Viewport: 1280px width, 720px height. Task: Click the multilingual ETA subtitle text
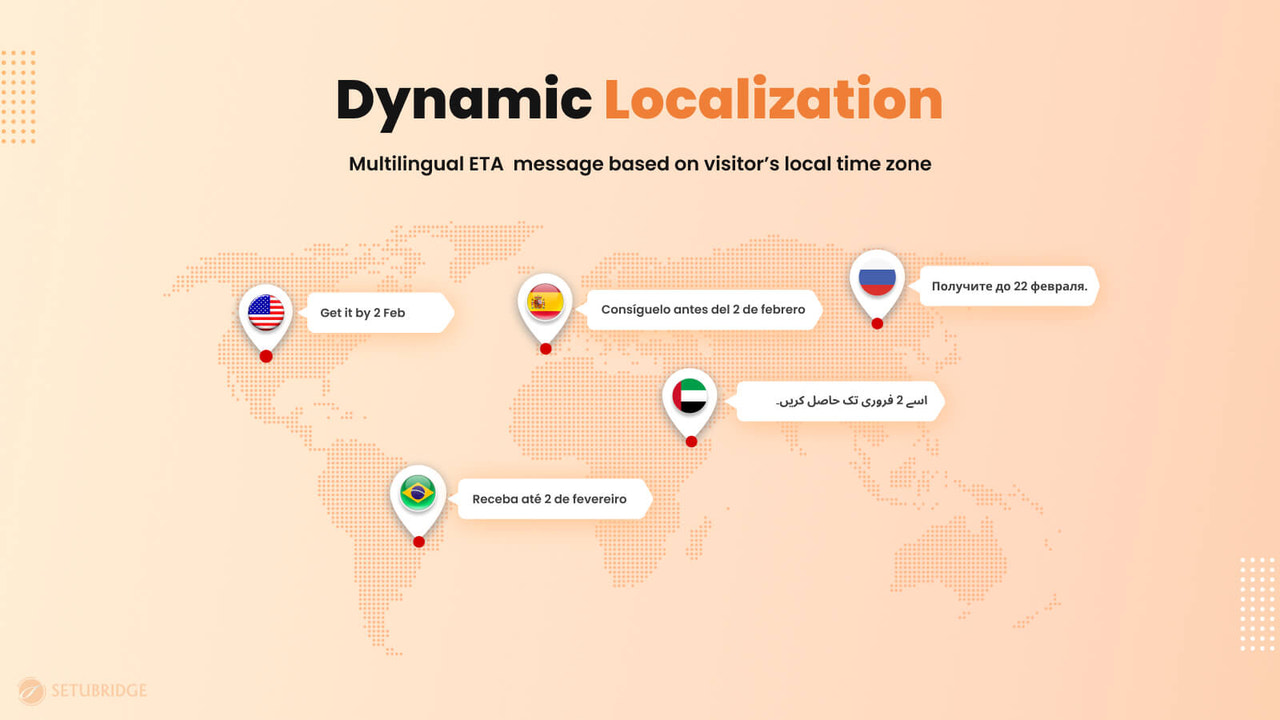pyautogui.click(x=640, y=163)
